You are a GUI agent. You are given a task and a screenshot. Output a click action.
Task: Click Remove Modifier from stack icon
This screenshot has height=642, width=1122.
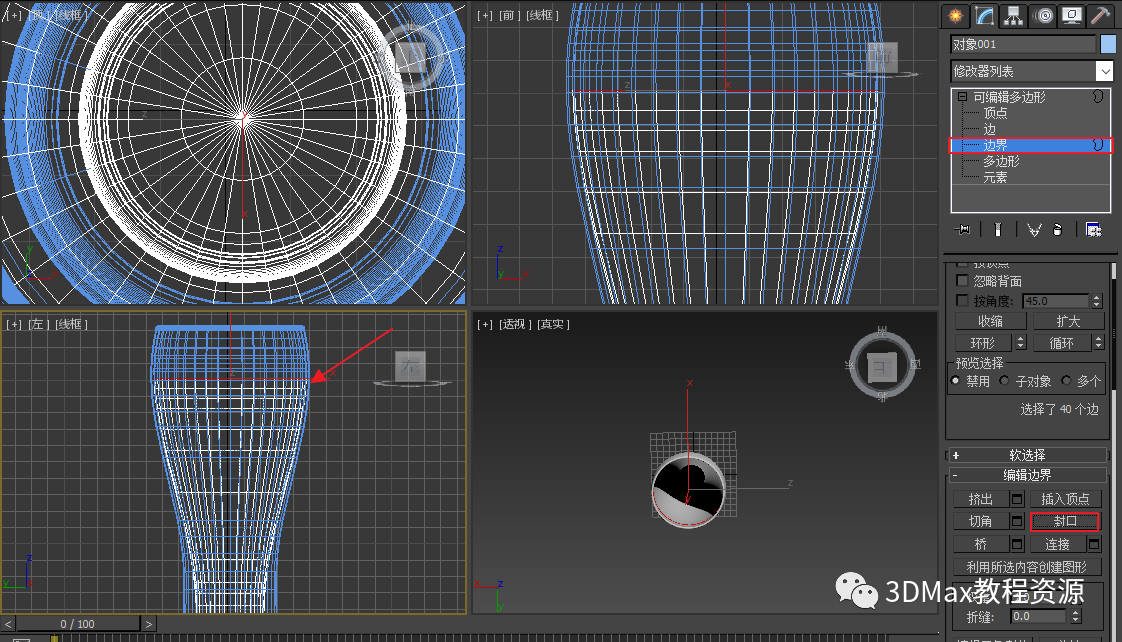tap(1058, 230)
